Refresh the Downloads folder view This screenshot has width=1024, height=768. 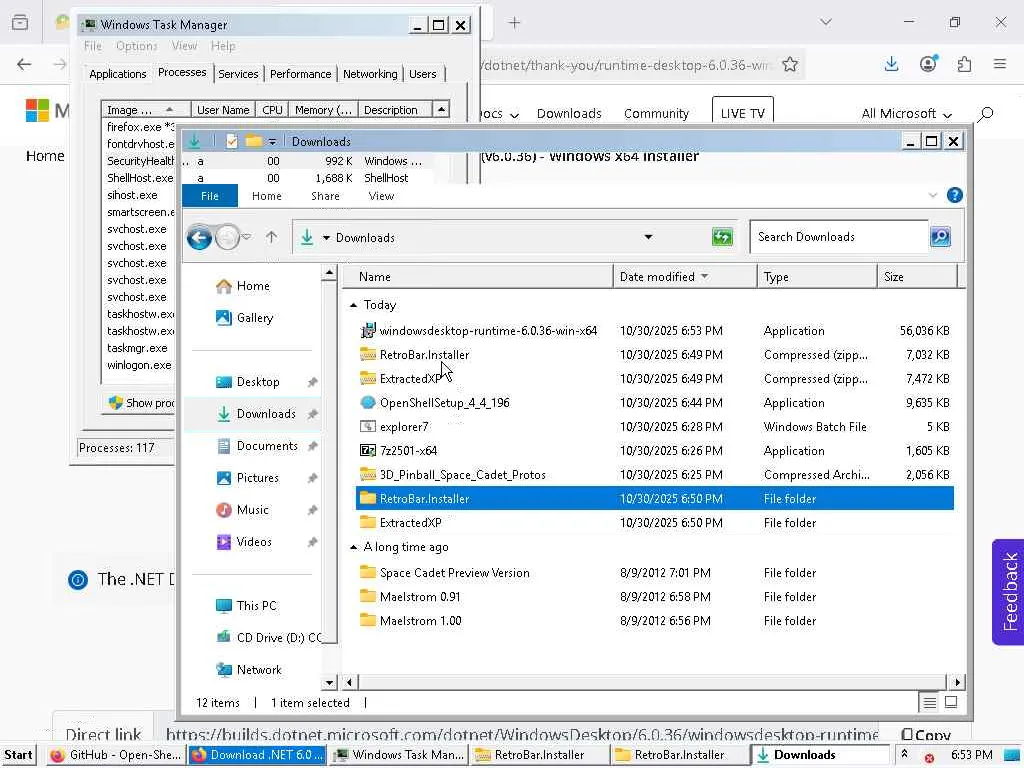722,237
